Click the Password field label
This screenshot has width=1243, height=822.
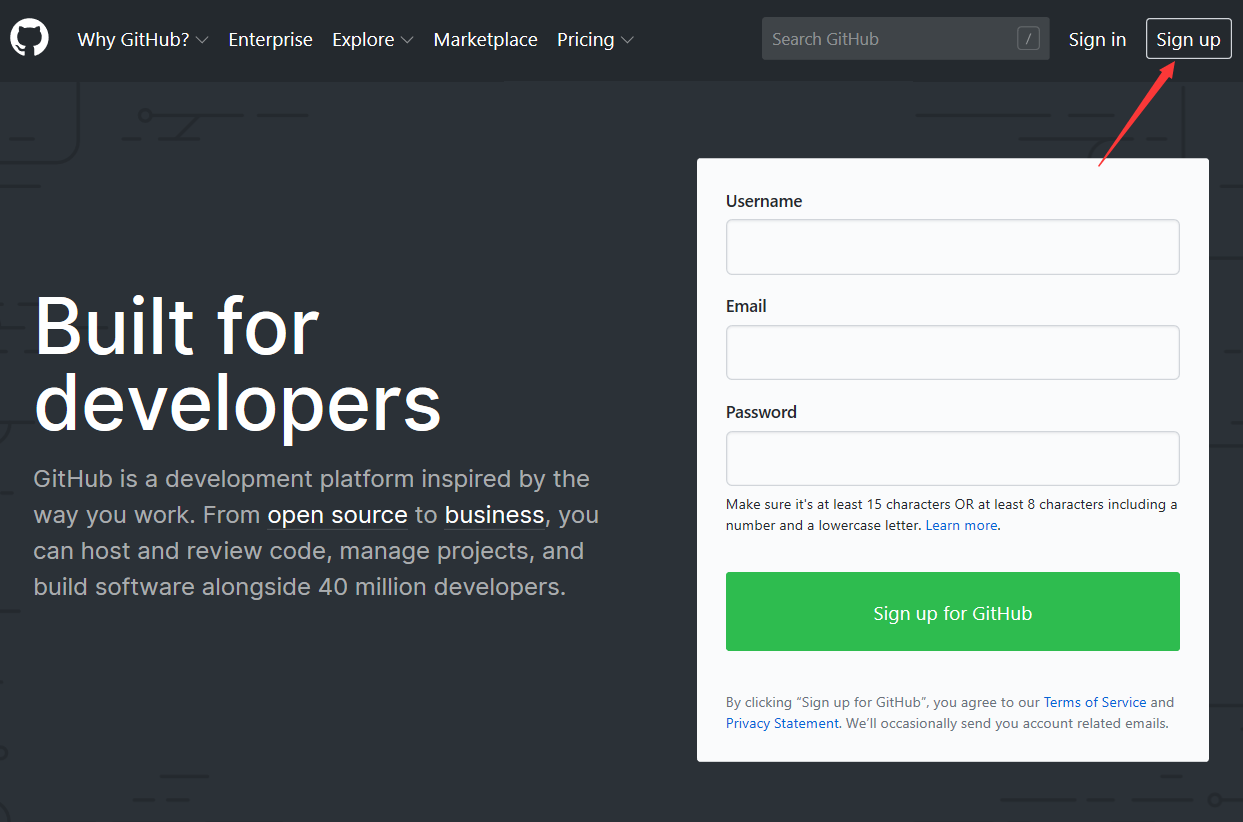tap(761, 412)
